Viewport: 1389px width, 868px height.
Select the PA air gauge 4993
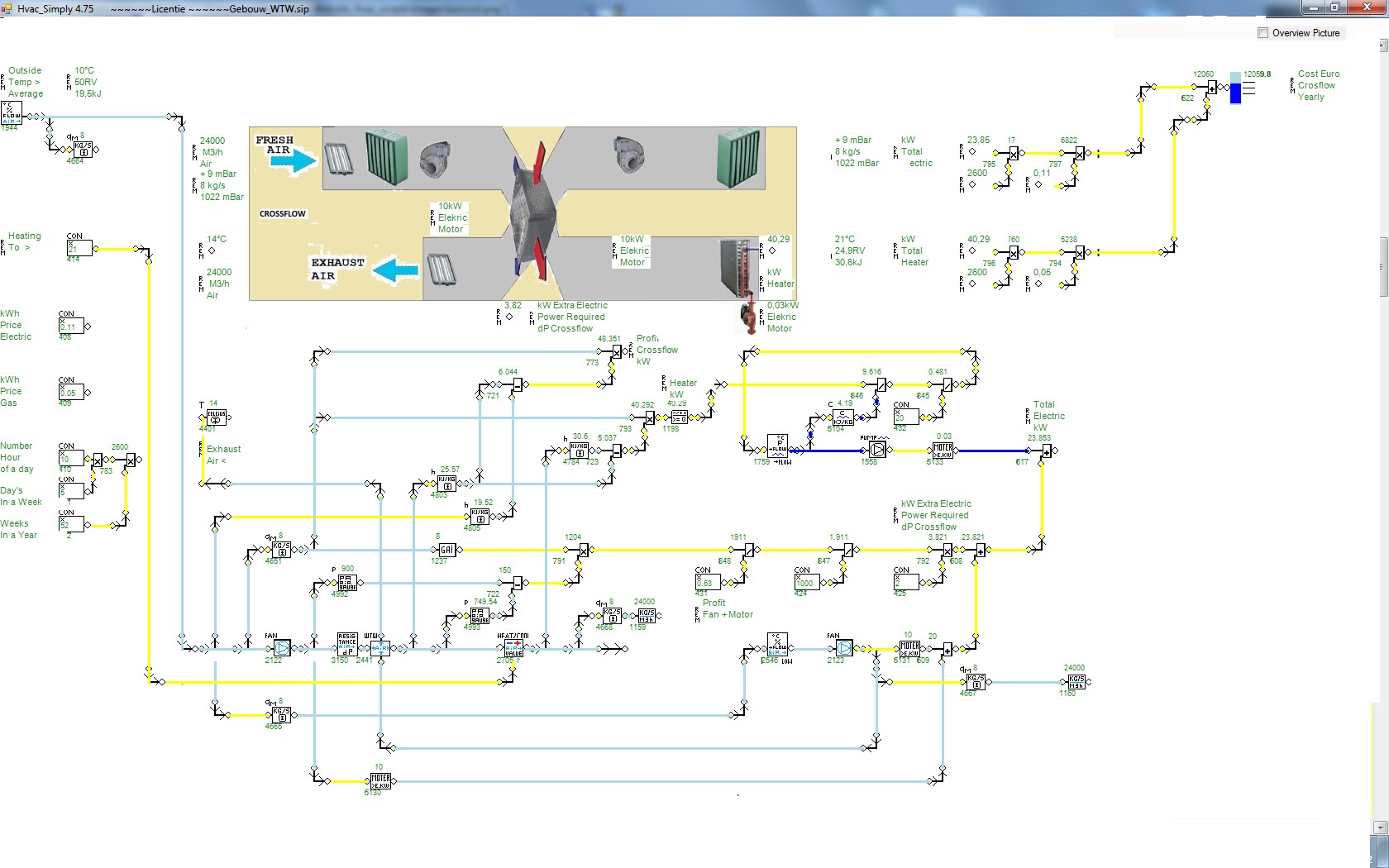pos(480,616)
